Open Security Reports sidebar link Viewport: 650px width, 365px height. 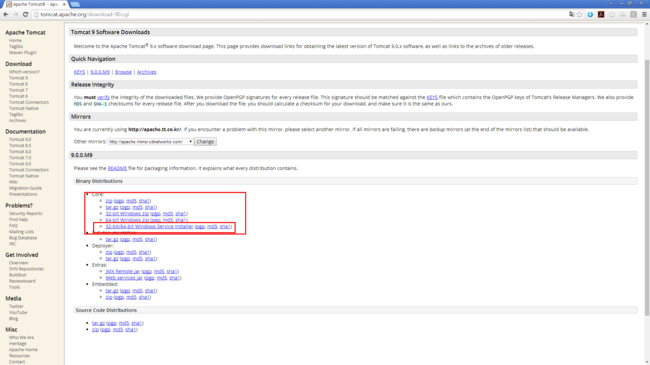(x=26, y=214)
